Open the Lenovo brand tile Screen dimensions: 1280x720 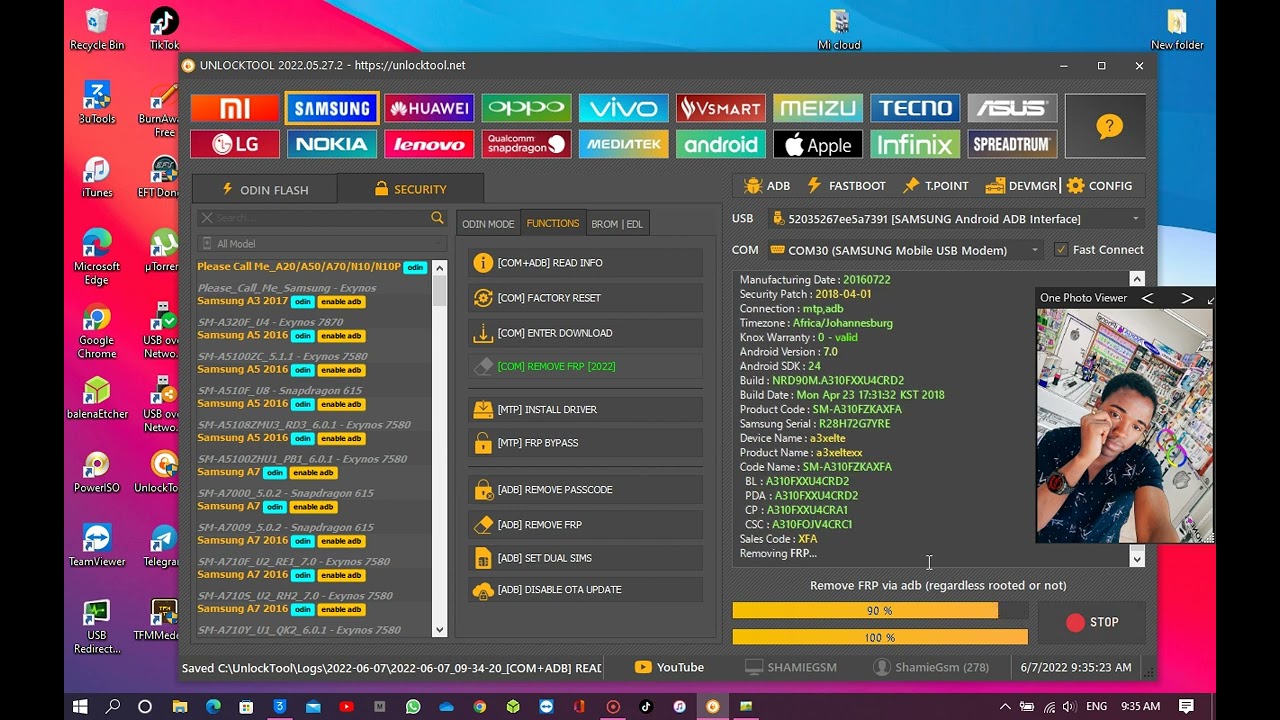click(429, 144)
